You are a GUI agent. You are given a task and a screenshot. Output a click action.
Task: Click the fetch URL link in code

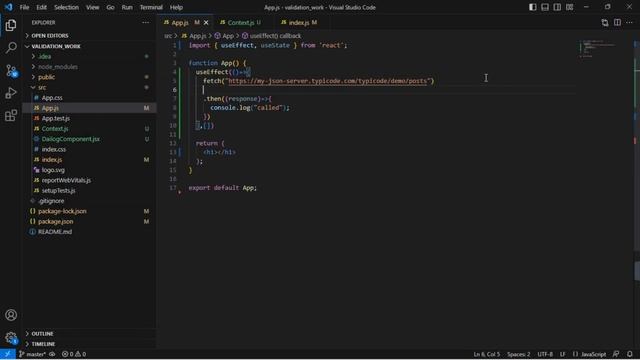[x=328, y=81]
